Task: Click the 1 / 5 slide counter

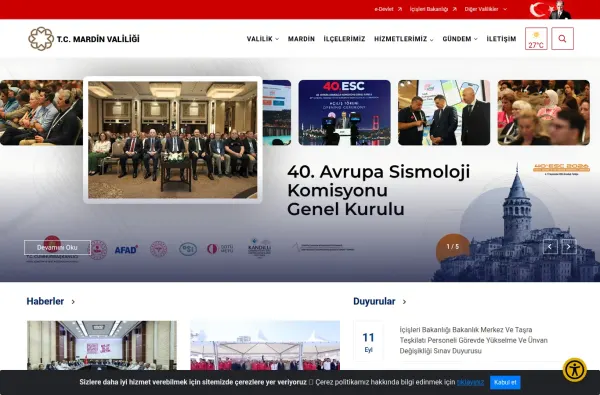Action: pyautogui.click(x=453, y=247)
